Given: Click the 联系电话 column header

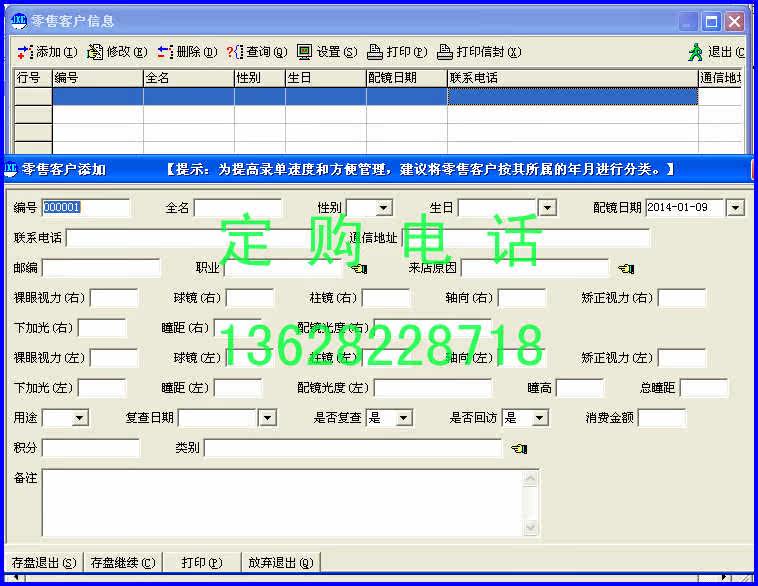Looking at the screenshot, I should 573,78.
